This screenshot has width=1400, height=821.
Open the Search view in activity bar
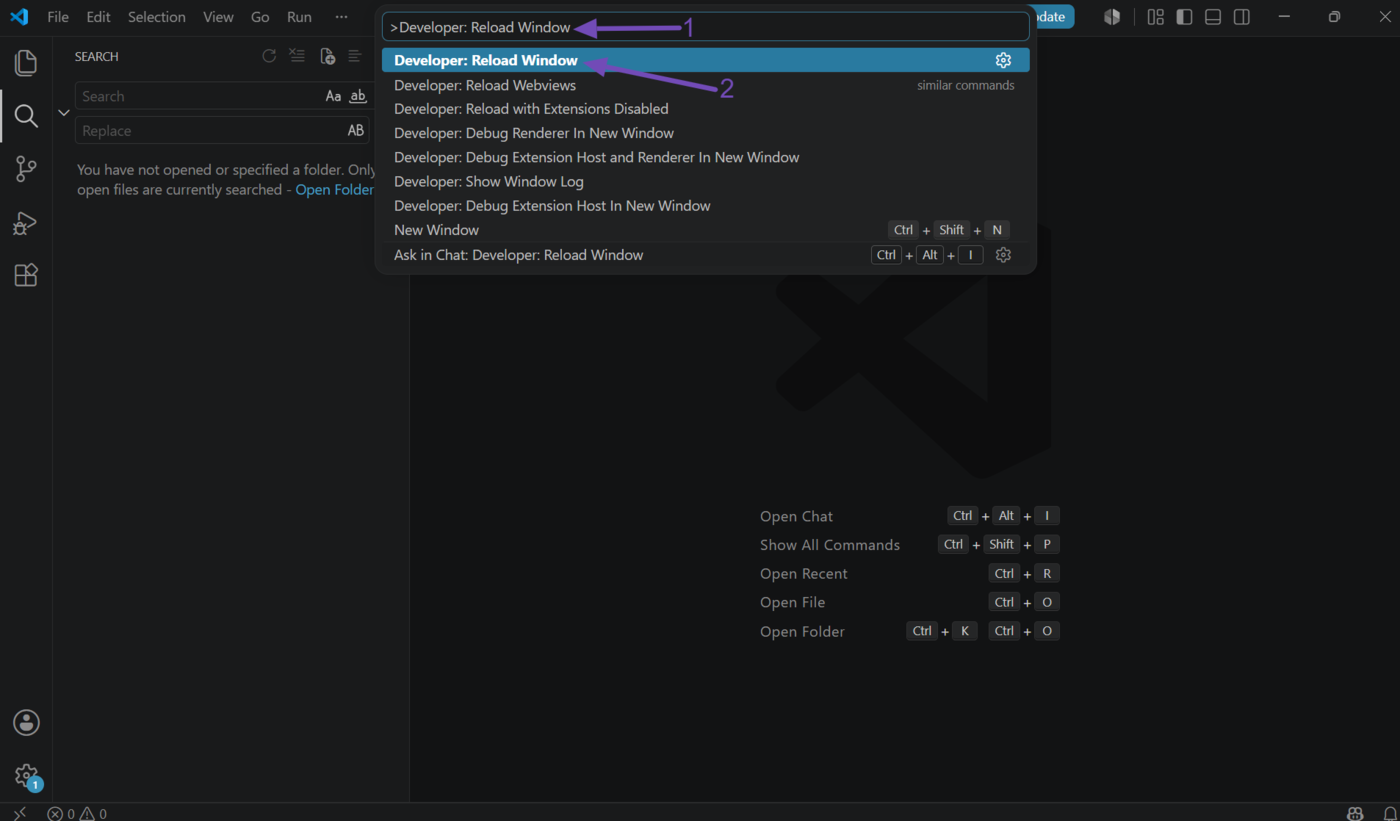(26, 116)
